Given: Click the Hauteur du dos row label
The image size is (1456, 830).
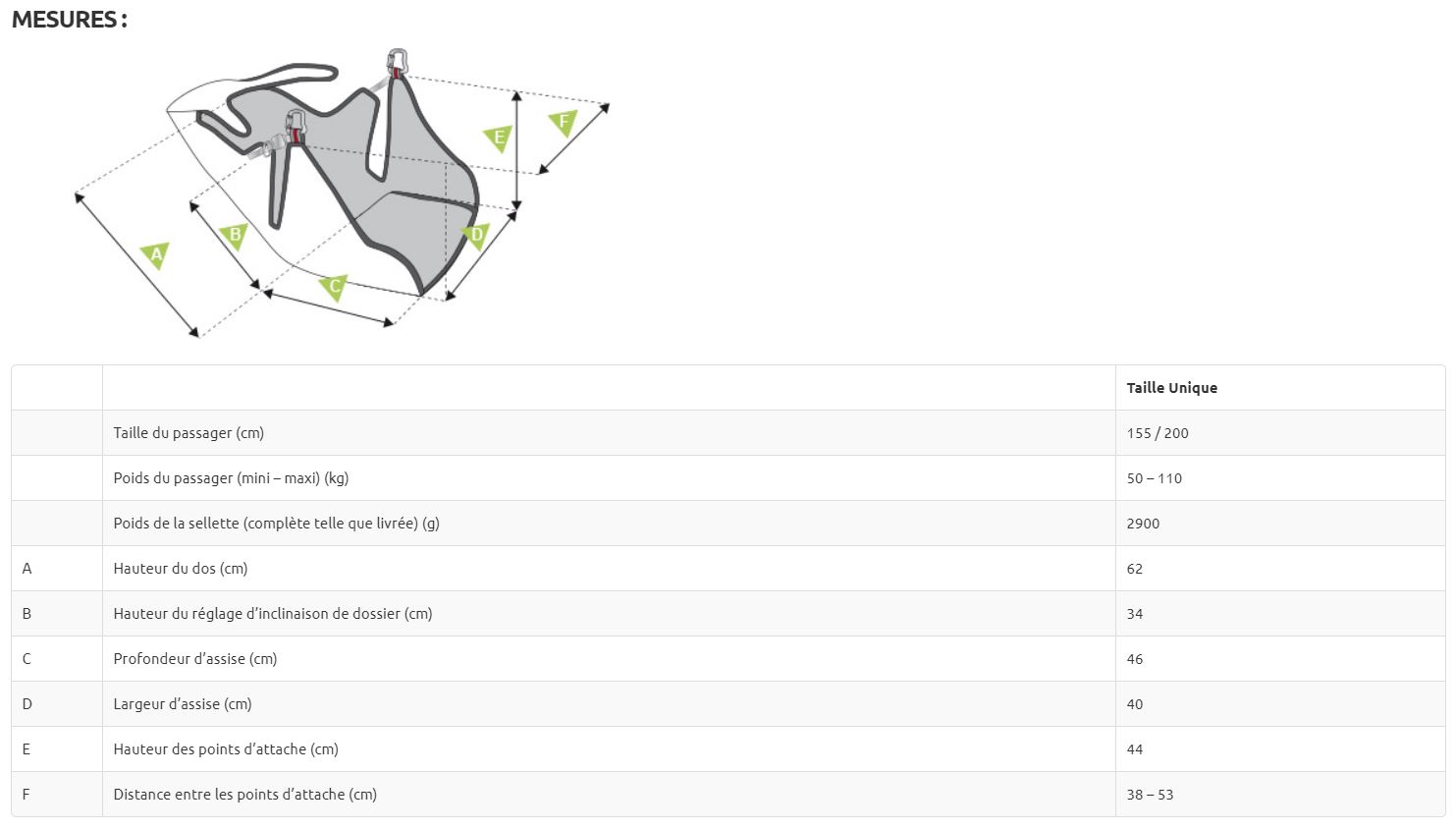Looking at the screenshot, I should tap(181, 569).
